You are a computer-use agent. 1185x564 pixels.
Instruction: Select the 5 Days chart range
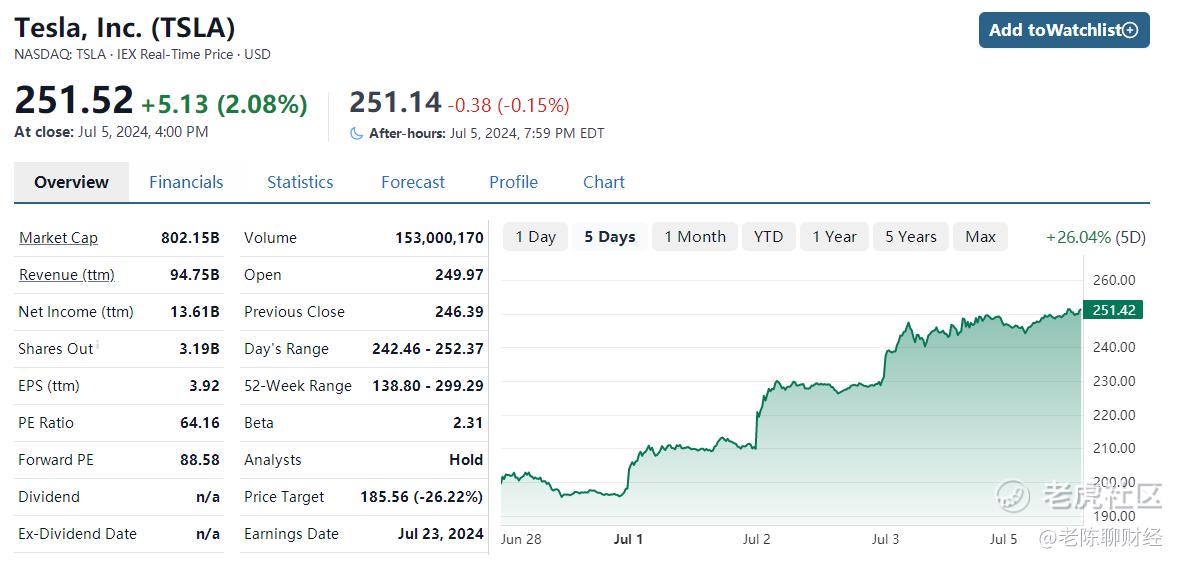[610, 237]
